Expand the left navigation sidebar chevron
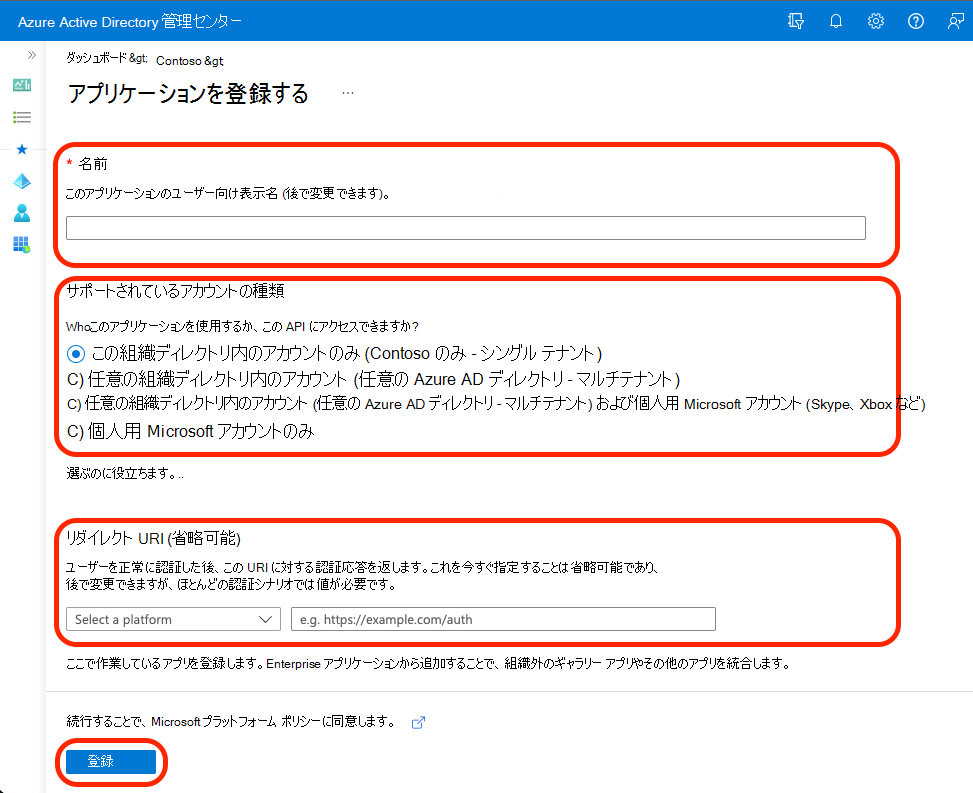The image size is (973, 793). (31, 55)
